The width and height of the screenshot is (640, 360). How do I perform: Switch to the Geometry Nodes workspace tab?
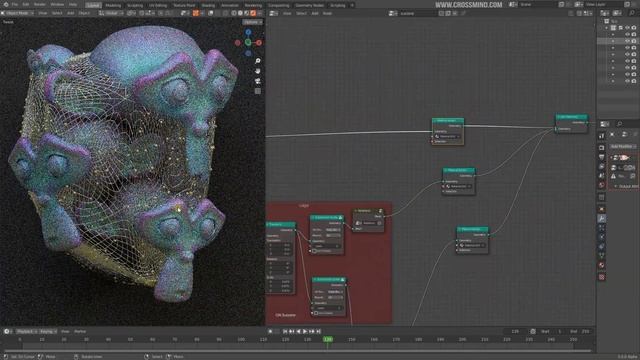(x=309, y=5)
